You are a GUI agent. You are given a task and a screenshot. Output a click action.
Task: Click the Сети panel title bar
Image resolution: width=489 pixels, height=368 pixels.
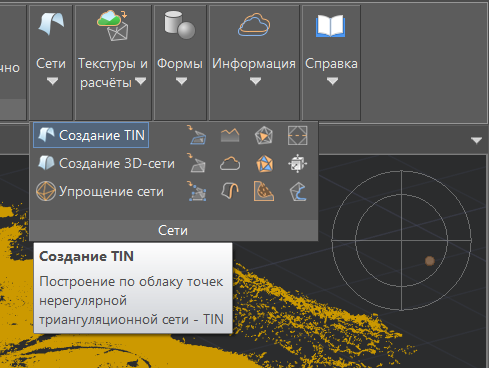(x=173, y=230)
